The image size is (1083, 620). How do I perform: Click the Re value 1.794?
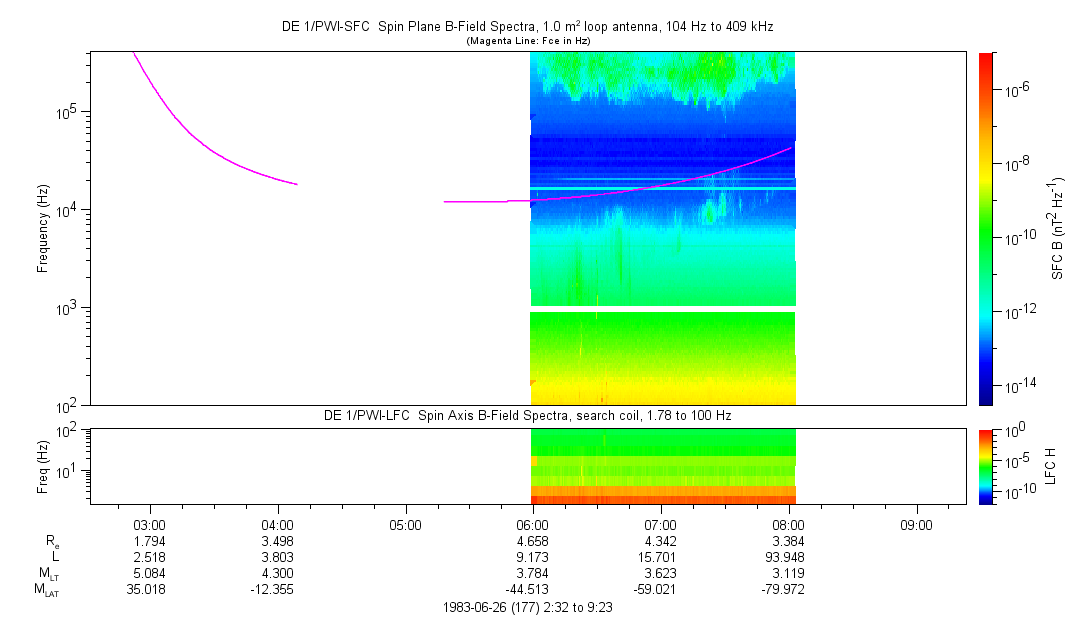coord(150,541)
